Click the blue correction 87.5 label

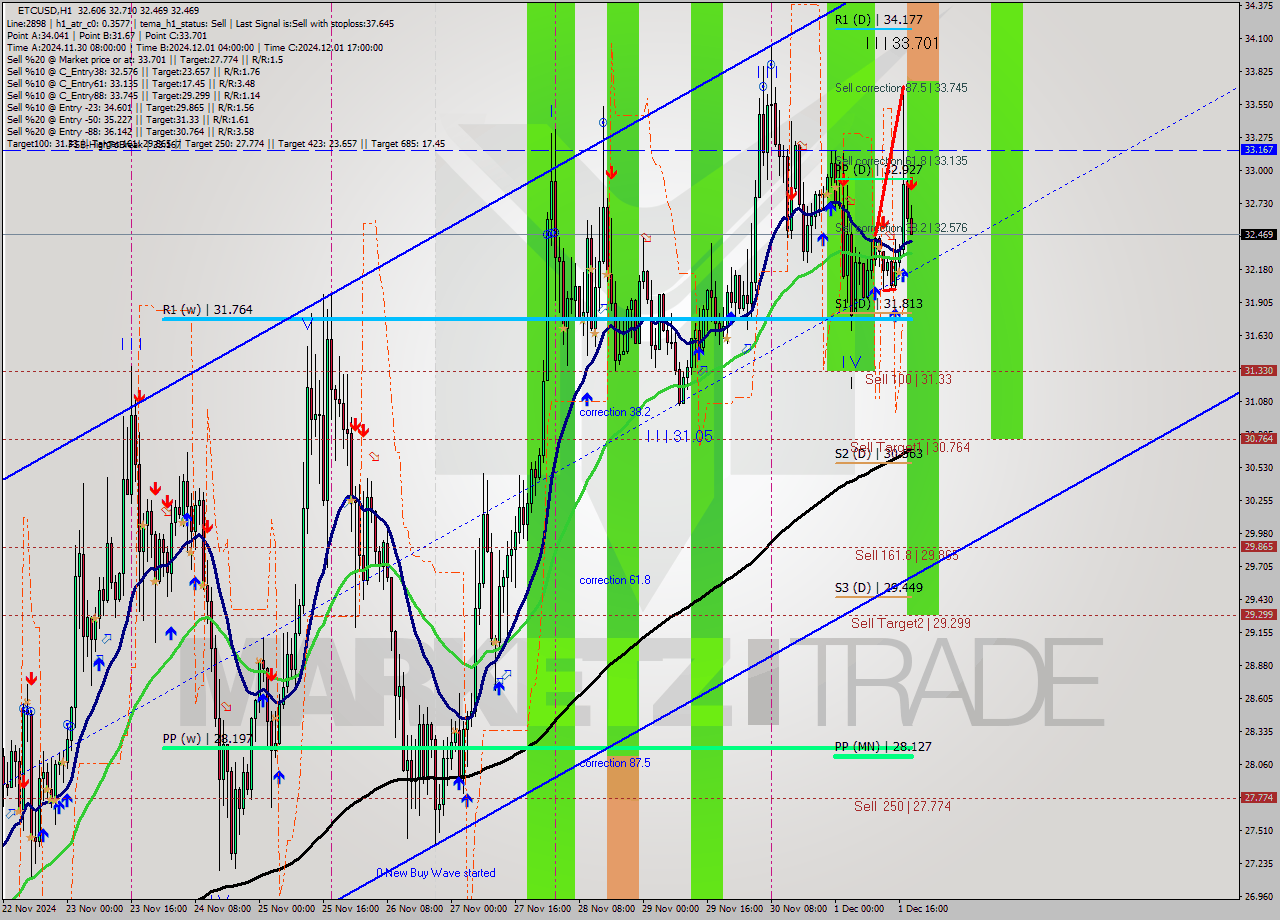pos(615,763)
